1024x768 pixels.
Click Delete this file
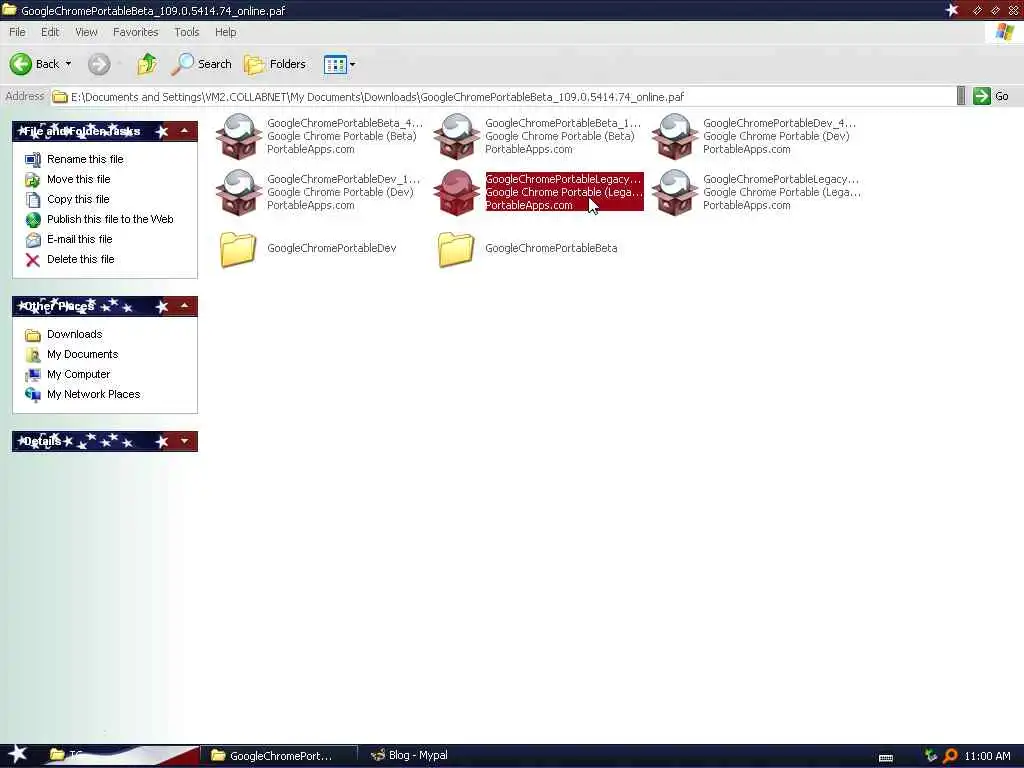(x=80, y=259)
